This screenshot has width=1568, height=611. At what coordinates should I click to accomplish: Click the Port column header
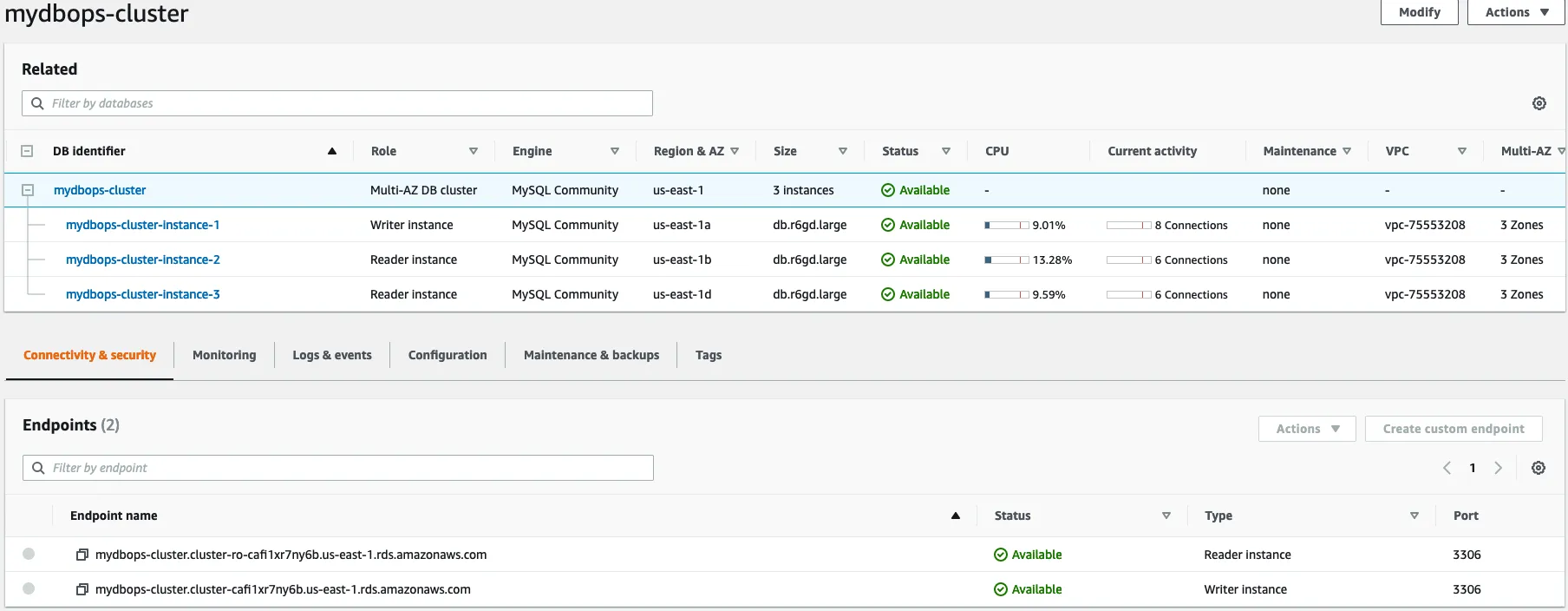click(x=1466, y=516)
